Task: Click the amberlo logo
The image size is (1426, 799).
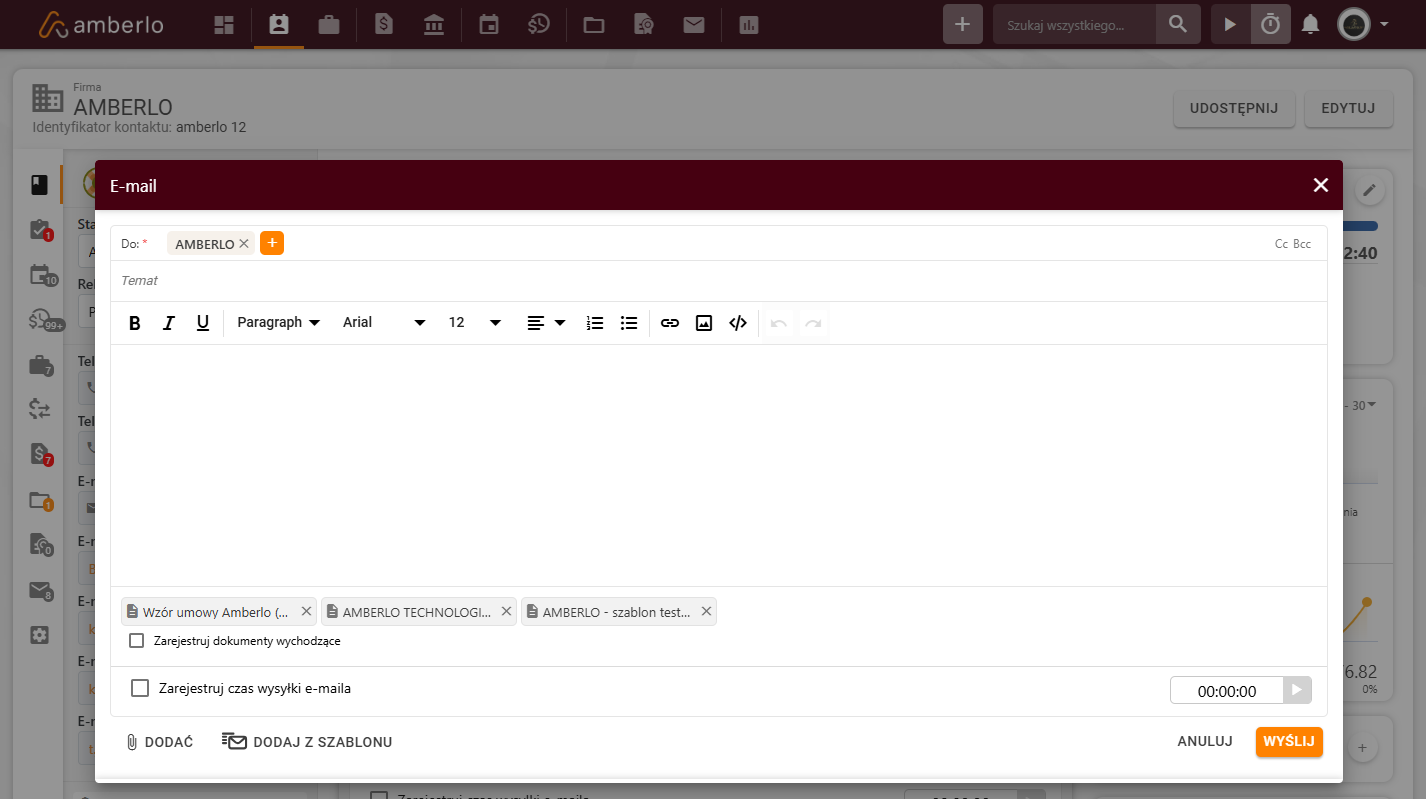Action: coord(101,25)
